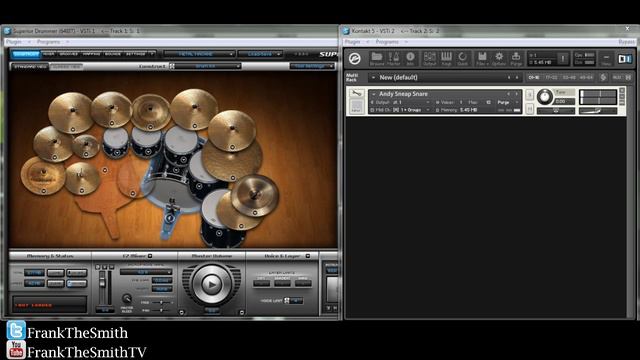The width and height of the screenshot is (640, 360).
Task: Click the Purge icon in Kontakt toolbar
Action: click(x=516, y=58)
